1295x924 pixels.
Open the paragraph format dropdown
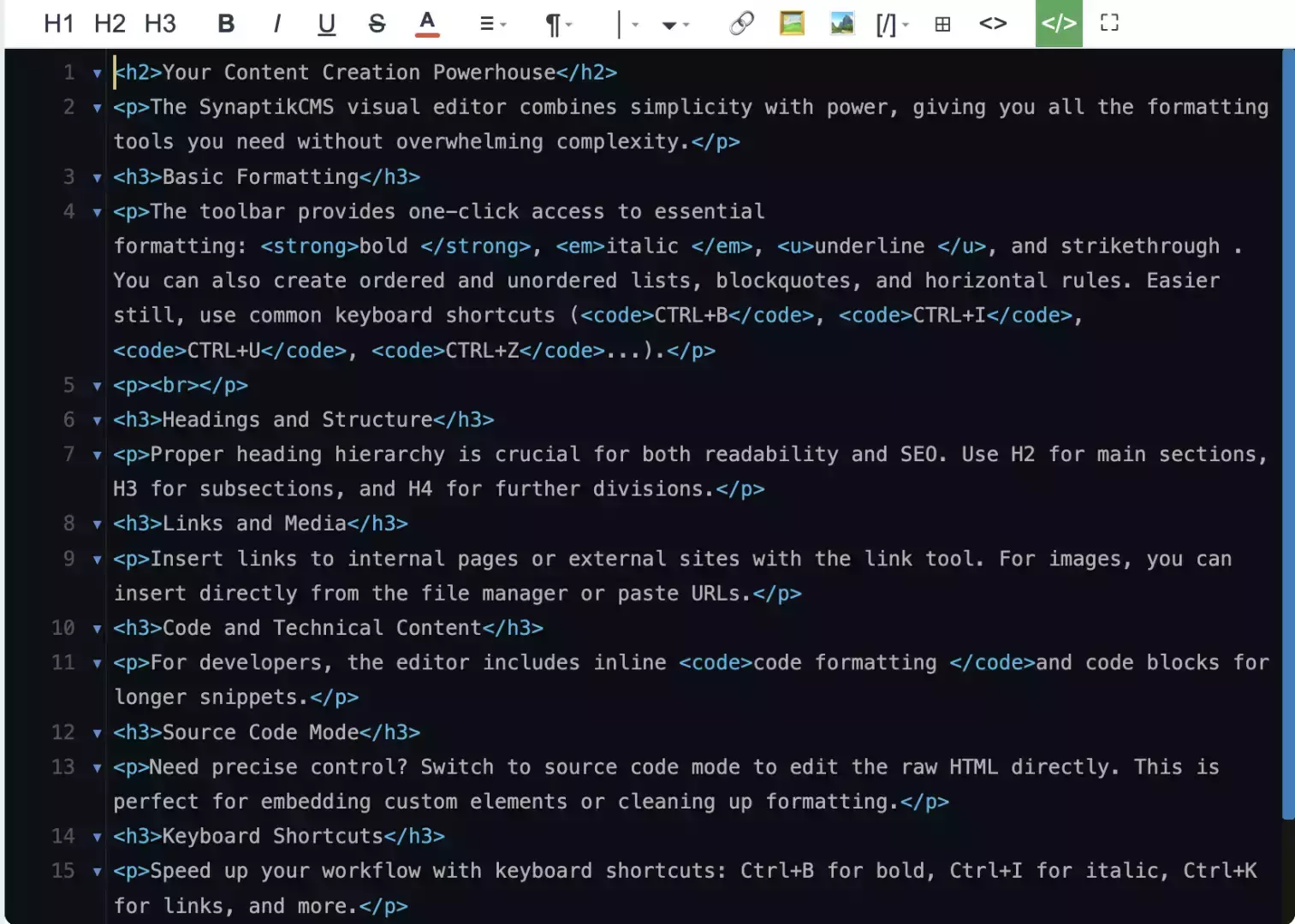point(558,24)
